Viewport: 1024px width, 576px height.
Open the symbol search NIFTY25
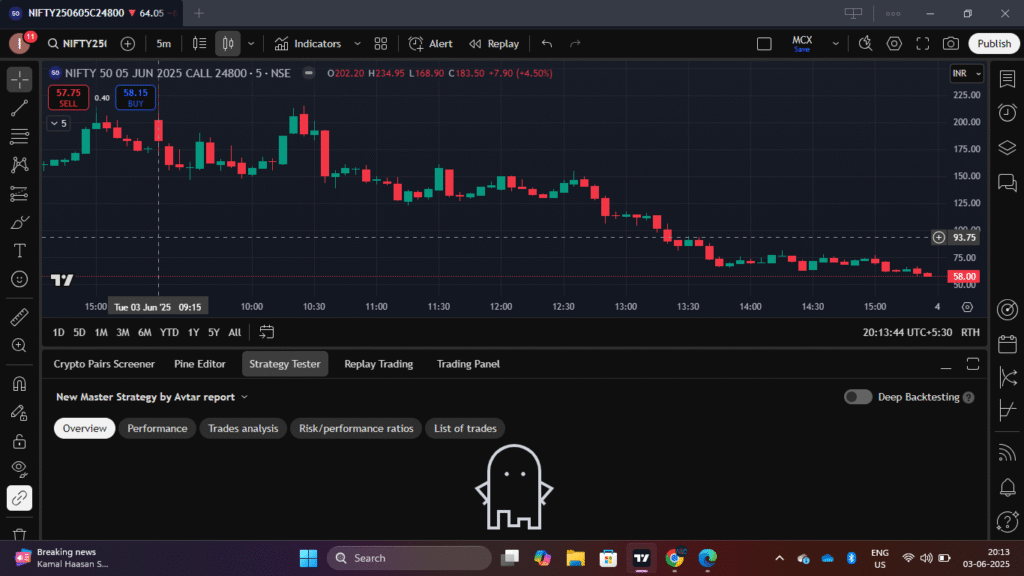coord(77,44)
